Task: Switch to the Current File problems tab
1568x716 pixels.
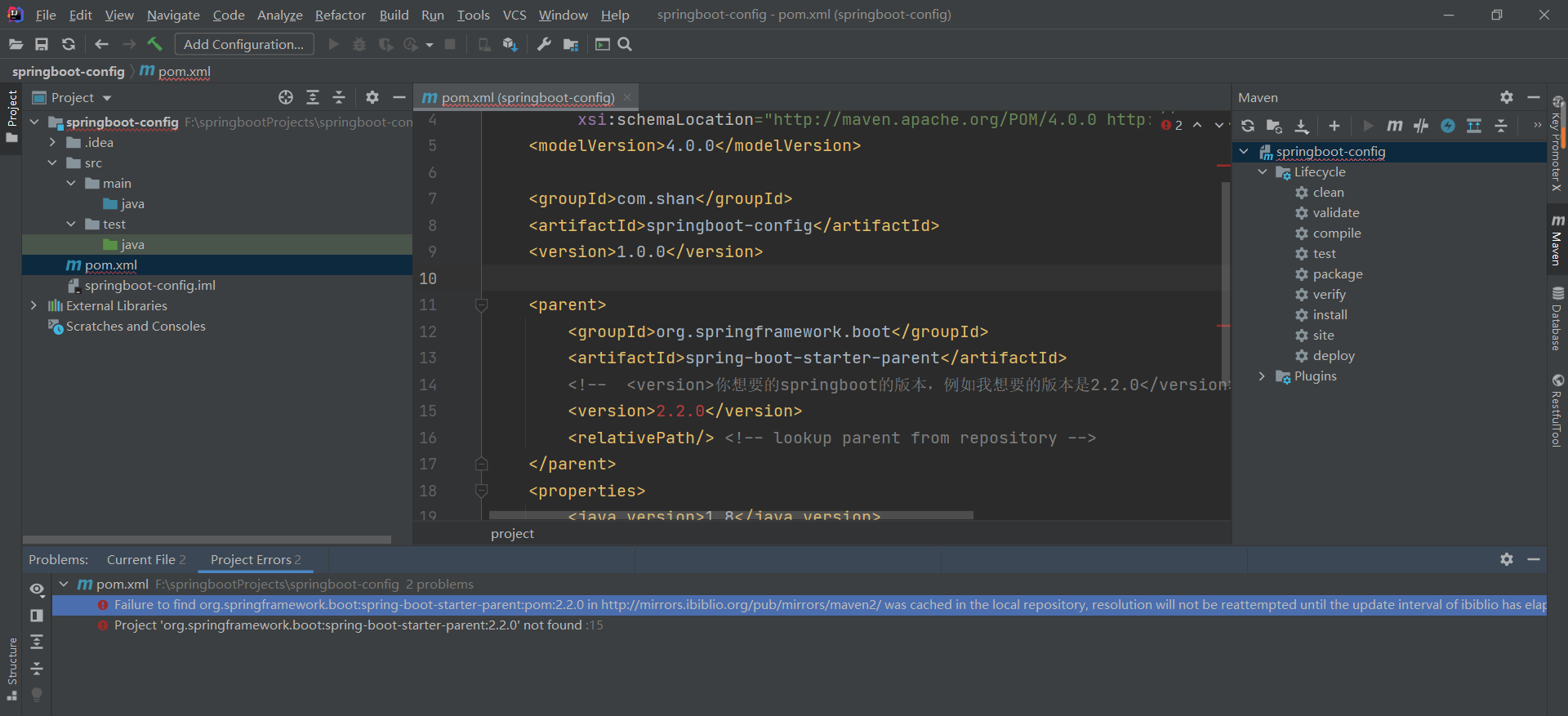Action: [146, 559]
